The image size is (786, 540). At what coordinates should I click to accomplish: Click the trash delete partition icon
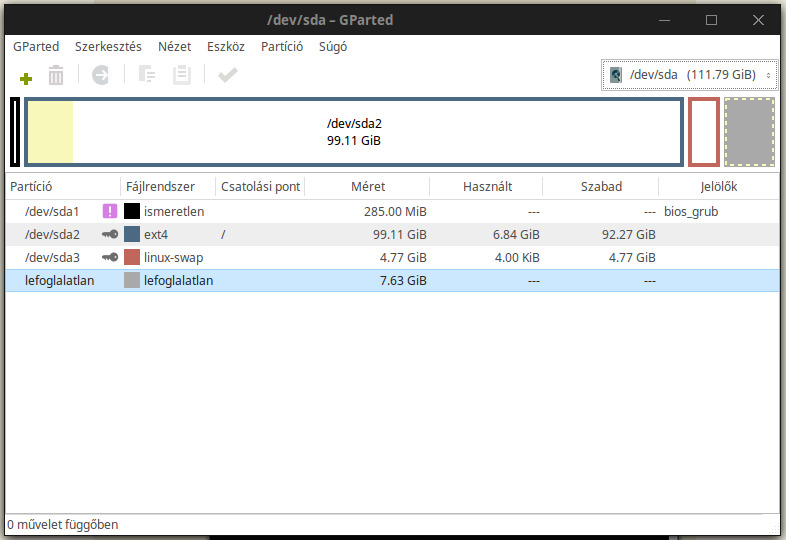[56, 75]
